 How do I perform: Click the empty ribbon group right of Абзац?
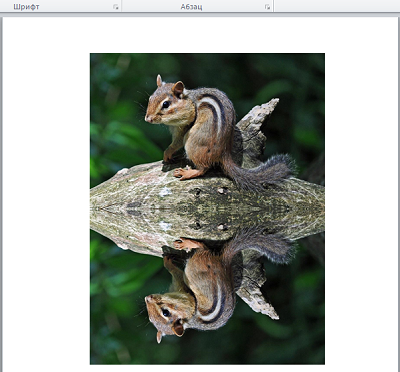coord(337,6)
